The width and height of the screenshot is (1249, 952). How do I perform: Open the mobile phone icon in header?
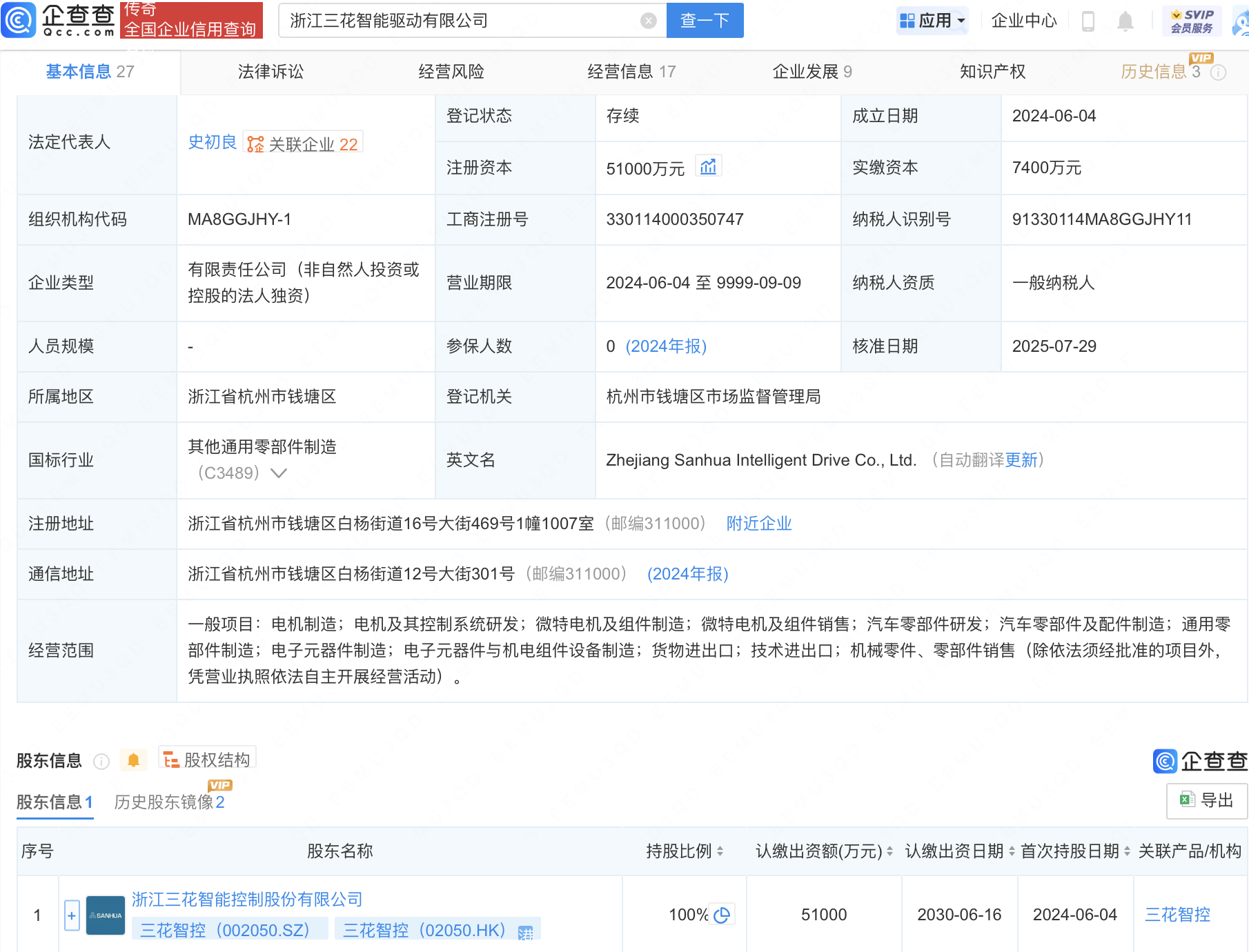pos(1088,21)
